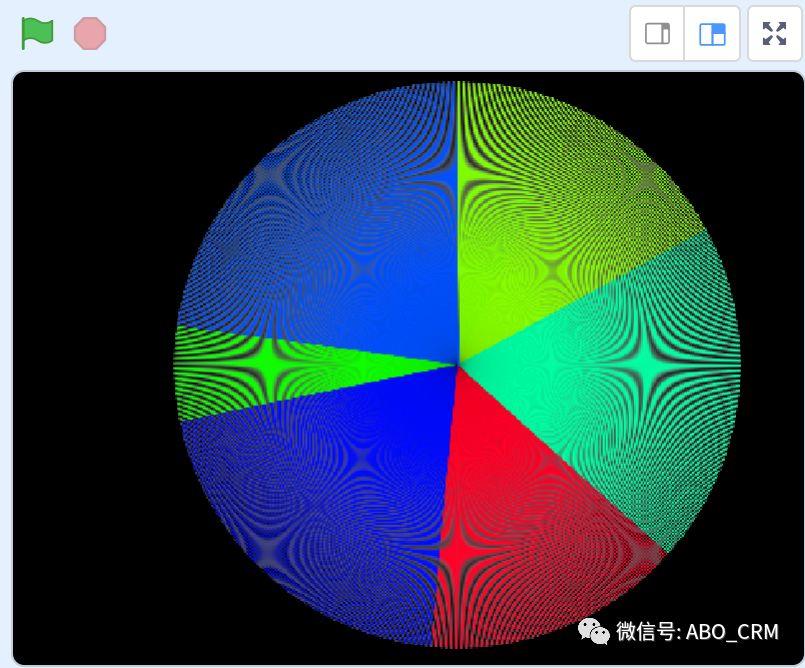Stop the project with the red octagon

[x=90, y=33]
